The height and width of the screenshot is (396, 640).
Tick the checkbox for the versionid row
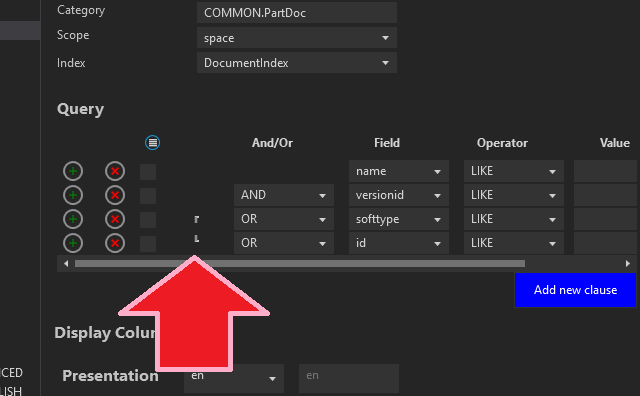click(148, 196)
